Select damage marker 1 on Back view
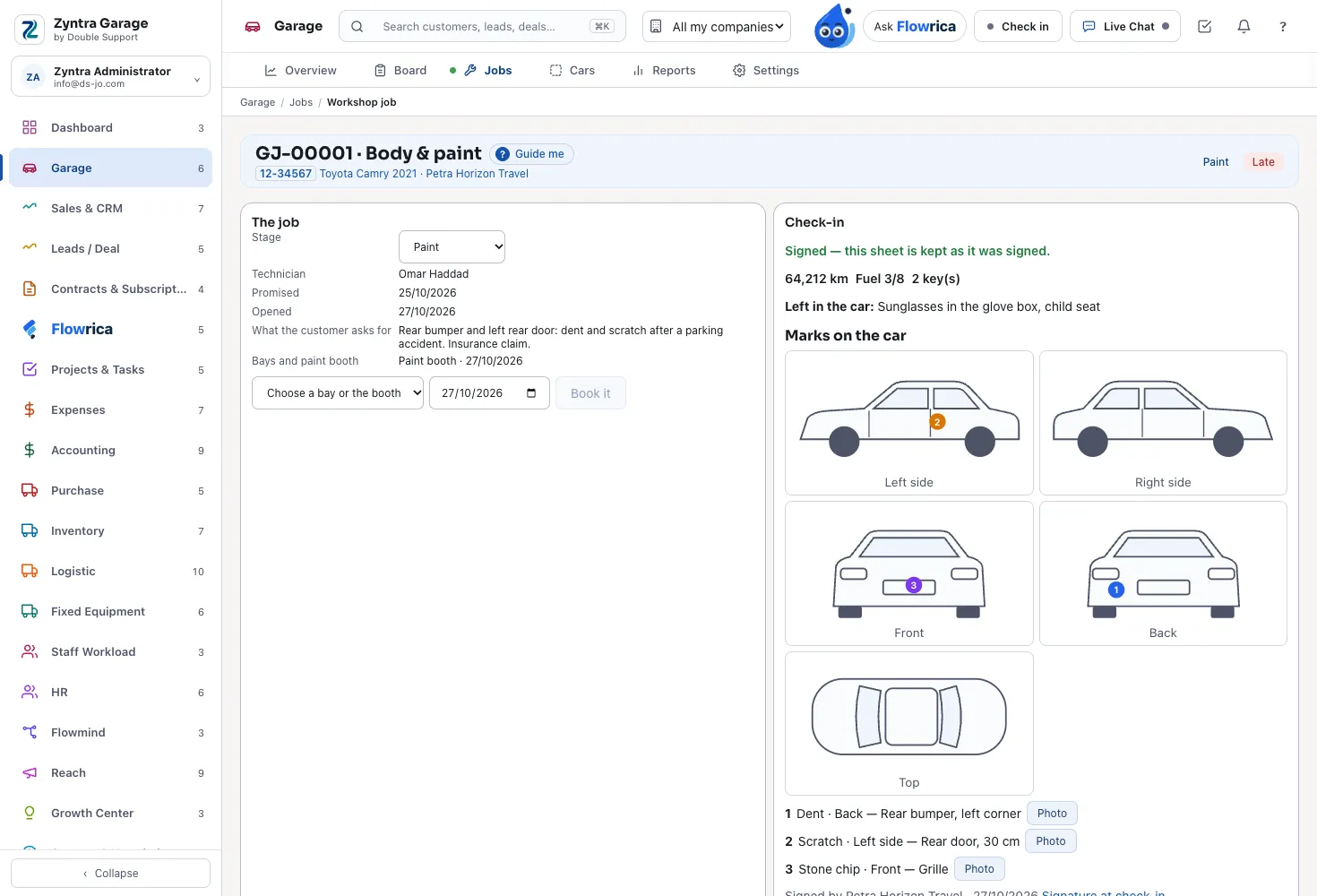Screen dimensions: 1317x896 [x=1116, y=590]
